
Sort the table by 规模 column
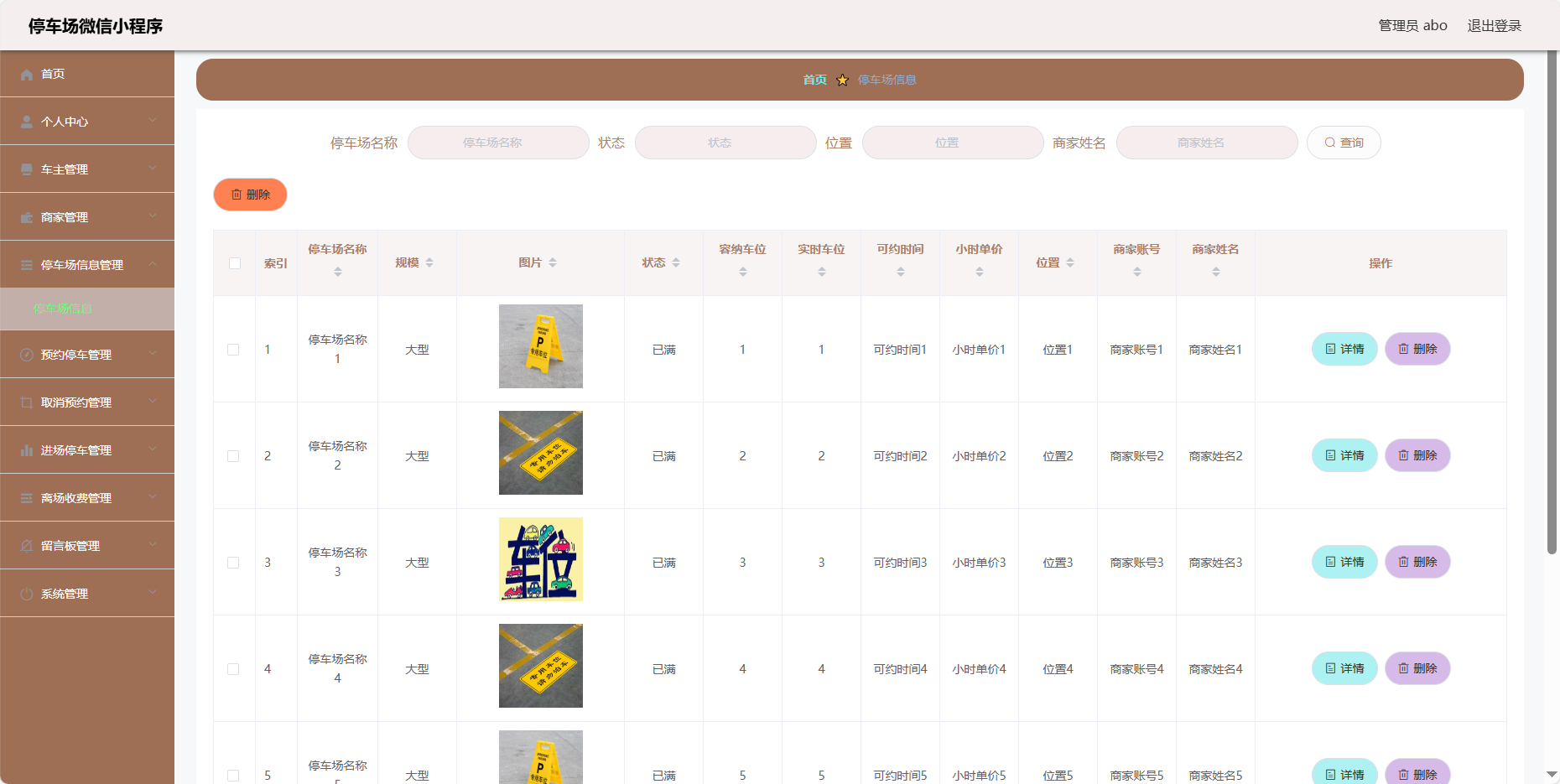(x=429, y=263)
